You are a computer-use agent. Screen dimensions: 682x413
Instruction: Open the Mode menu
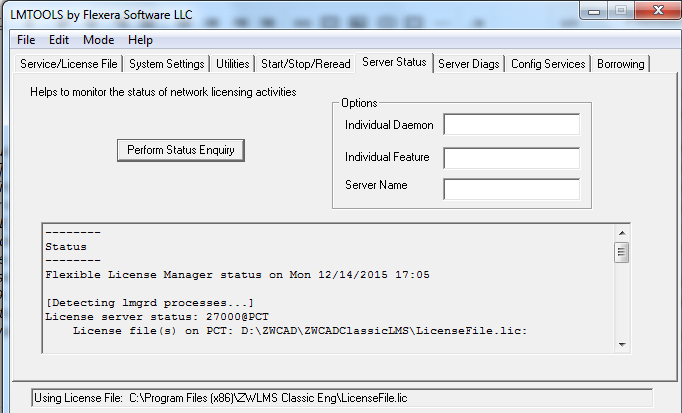tap(98, 40)
